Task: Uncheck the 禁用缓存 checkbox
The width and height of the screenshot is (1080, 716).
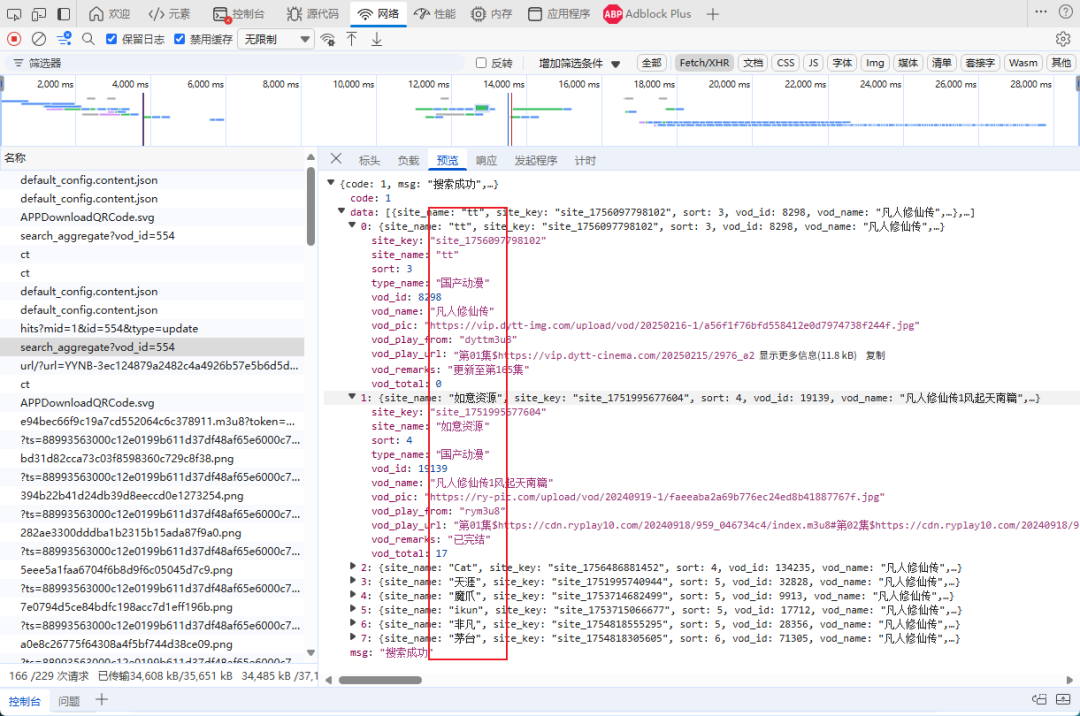Action: tap(179, 39)
